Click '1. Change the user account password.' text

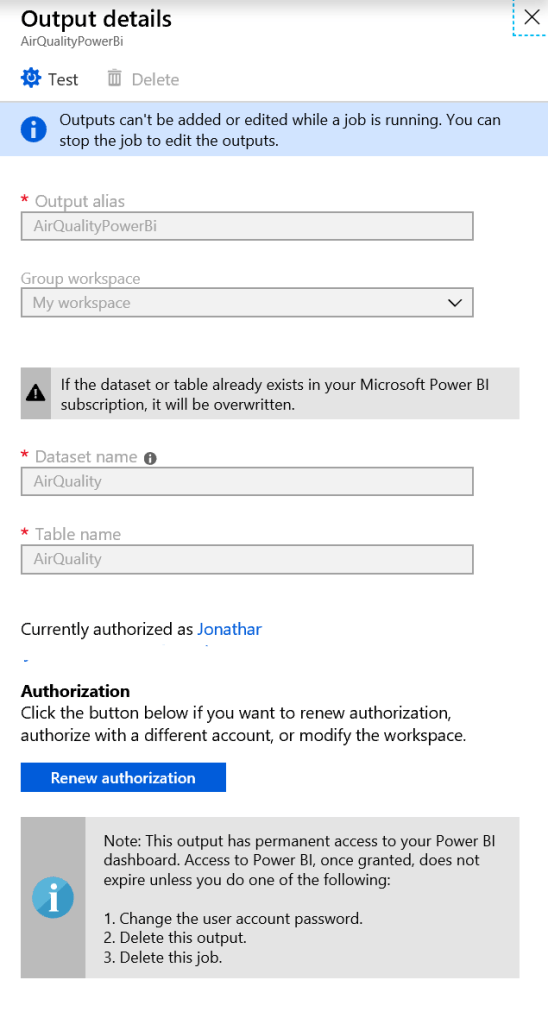click(233, 919)
